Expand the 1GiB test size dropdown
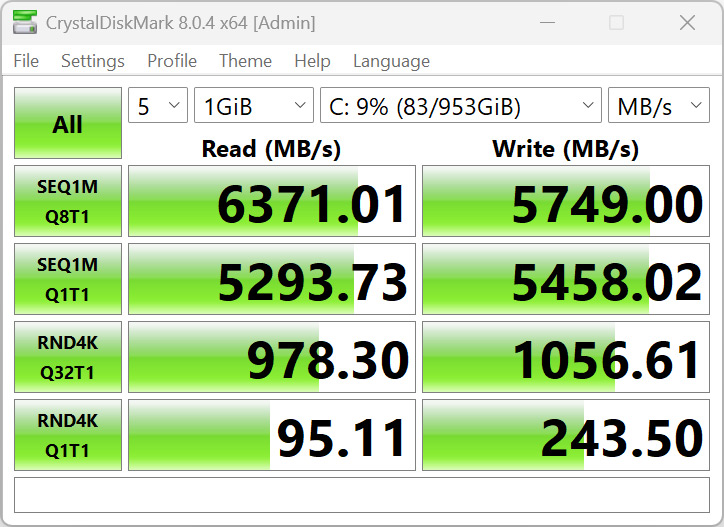This screenshot has height=527, width=724. click(254, 106)
